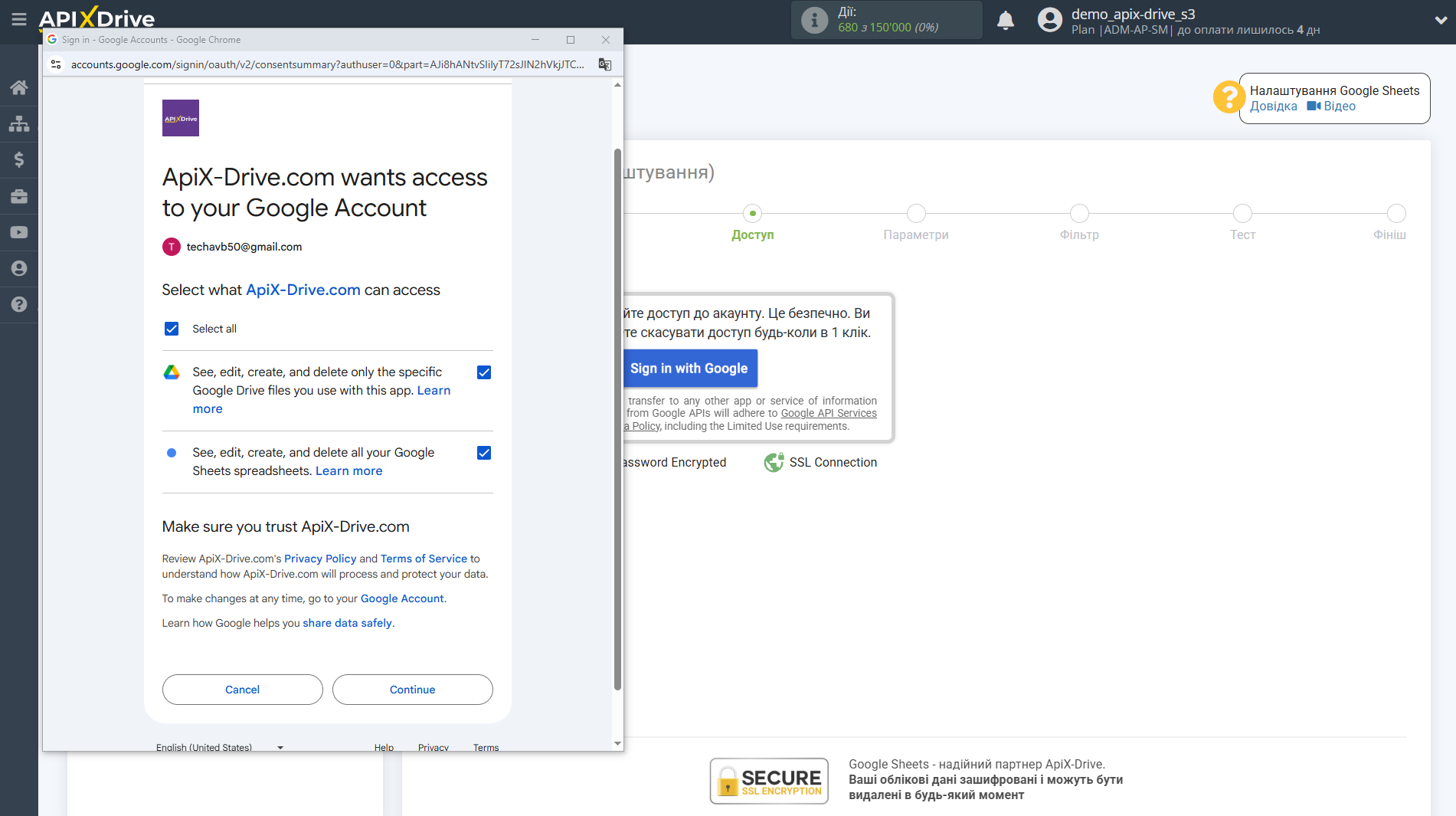This screenshot has height=816, width=1456.
Task: Click the ApiX-Drive.com link in heading
Action: click(x=303, y=290)
